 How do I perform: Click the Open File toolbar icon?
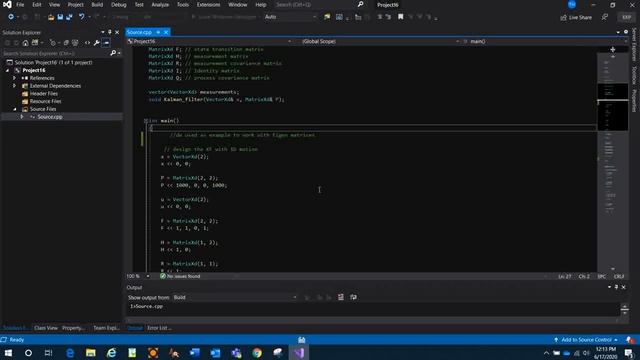point(51,17)
